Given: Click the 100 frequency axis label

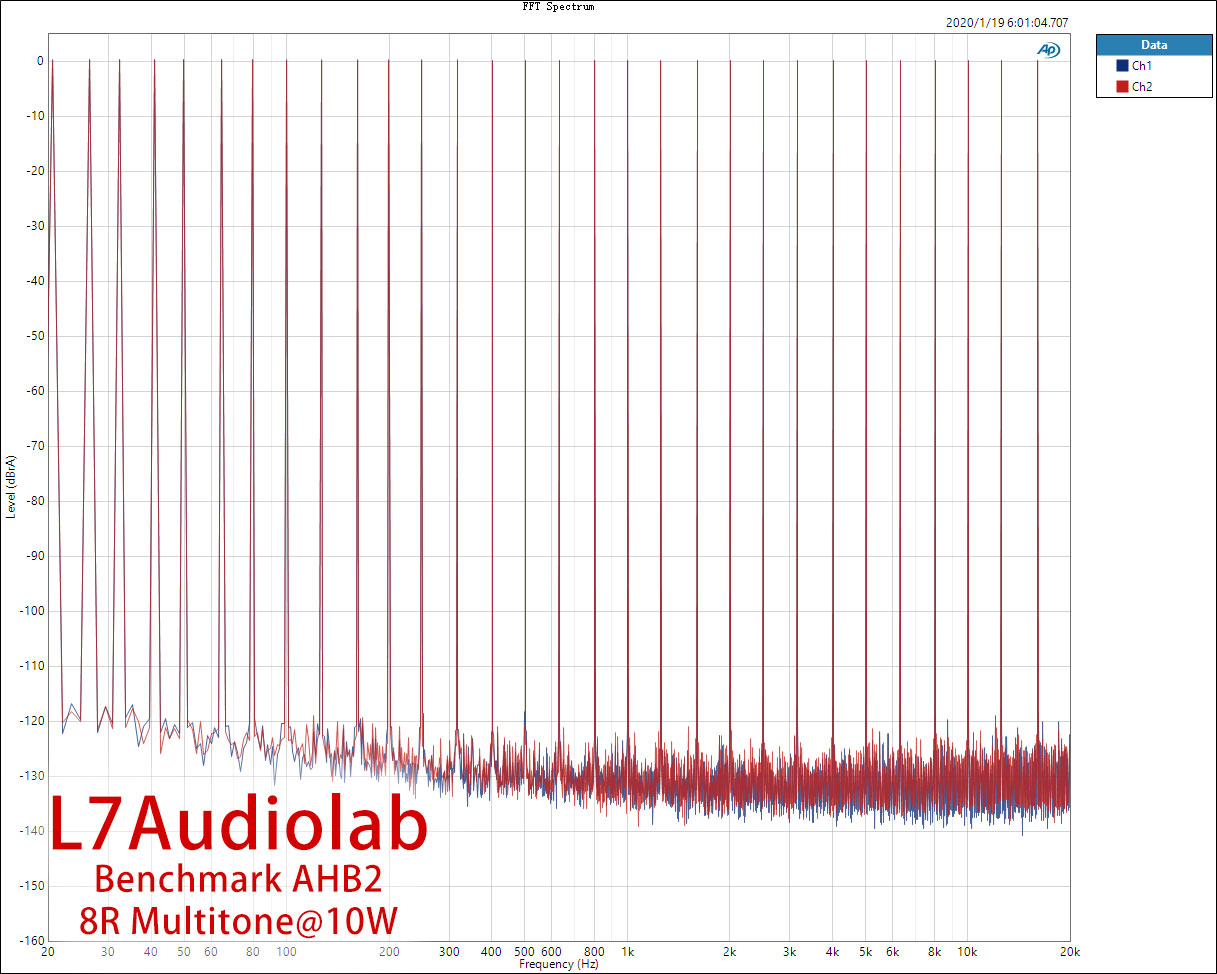Looking at the screenshot, I should (286, 952).
